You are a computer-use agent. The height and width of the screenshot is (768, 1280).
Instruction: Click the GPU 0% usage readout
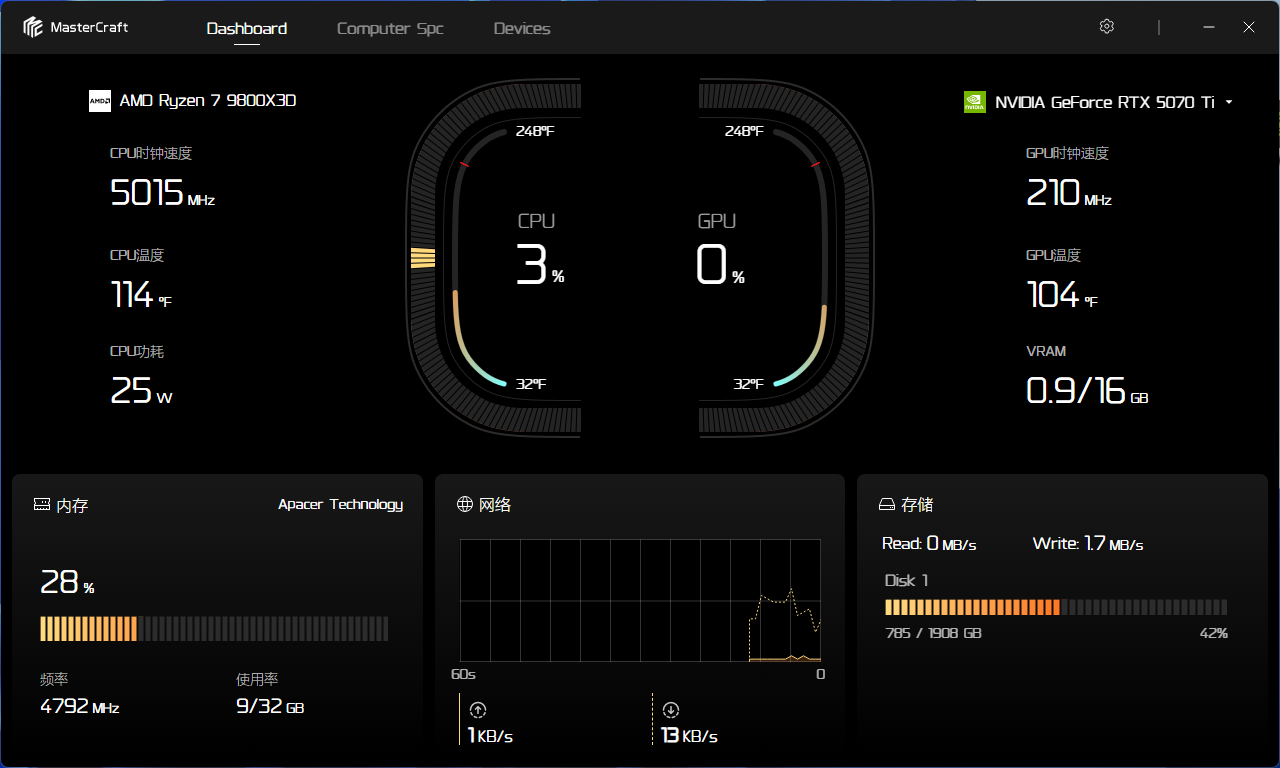tap(720, 265)
